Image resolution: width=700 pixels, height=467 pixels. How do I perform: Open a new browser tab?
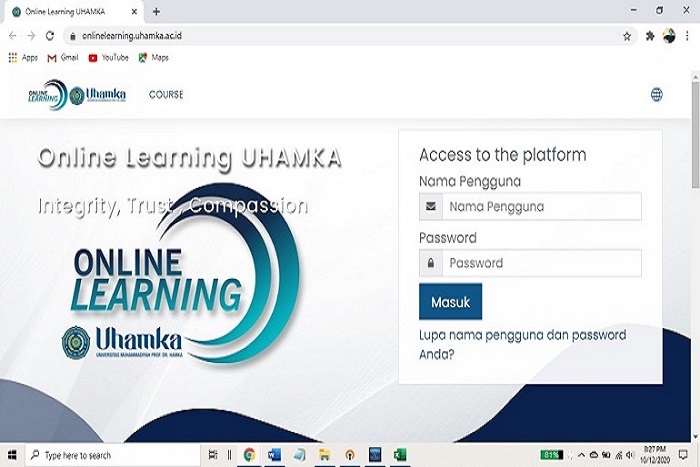[x=156, y=12]
